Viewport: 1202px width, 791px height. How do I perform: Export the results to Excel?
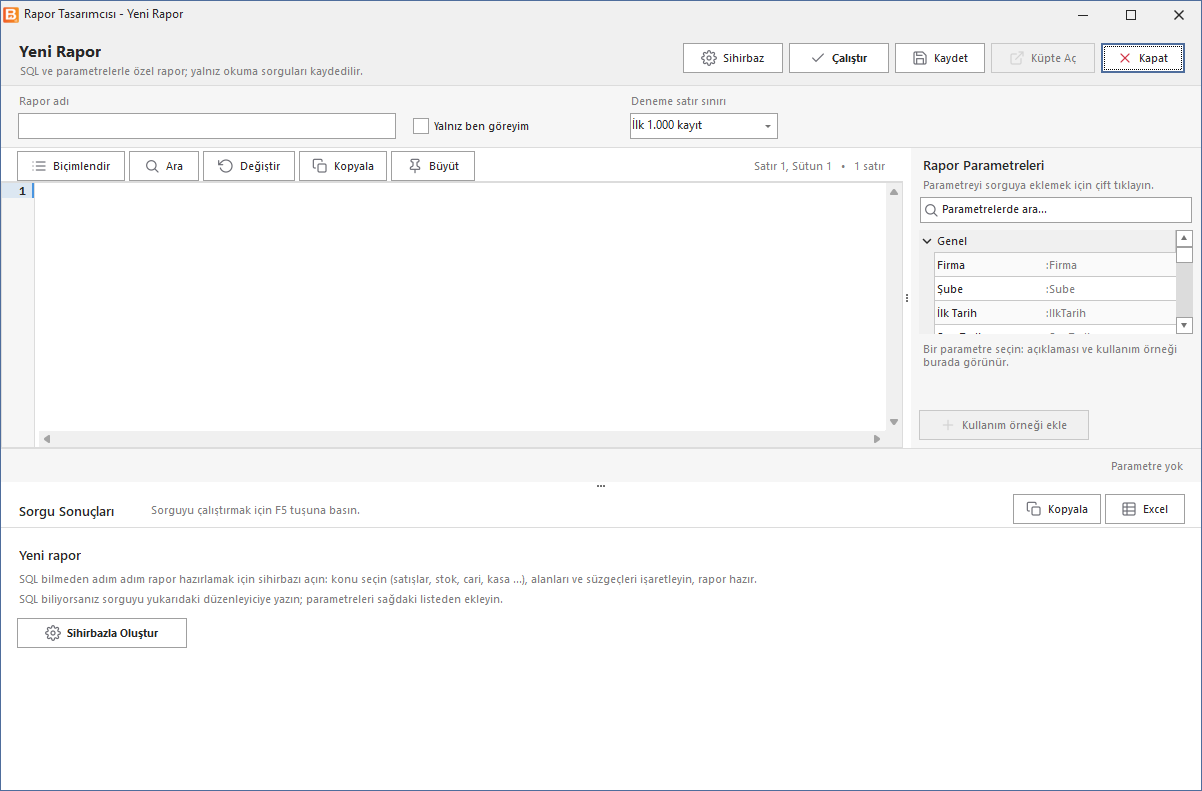coord(1145,509)
